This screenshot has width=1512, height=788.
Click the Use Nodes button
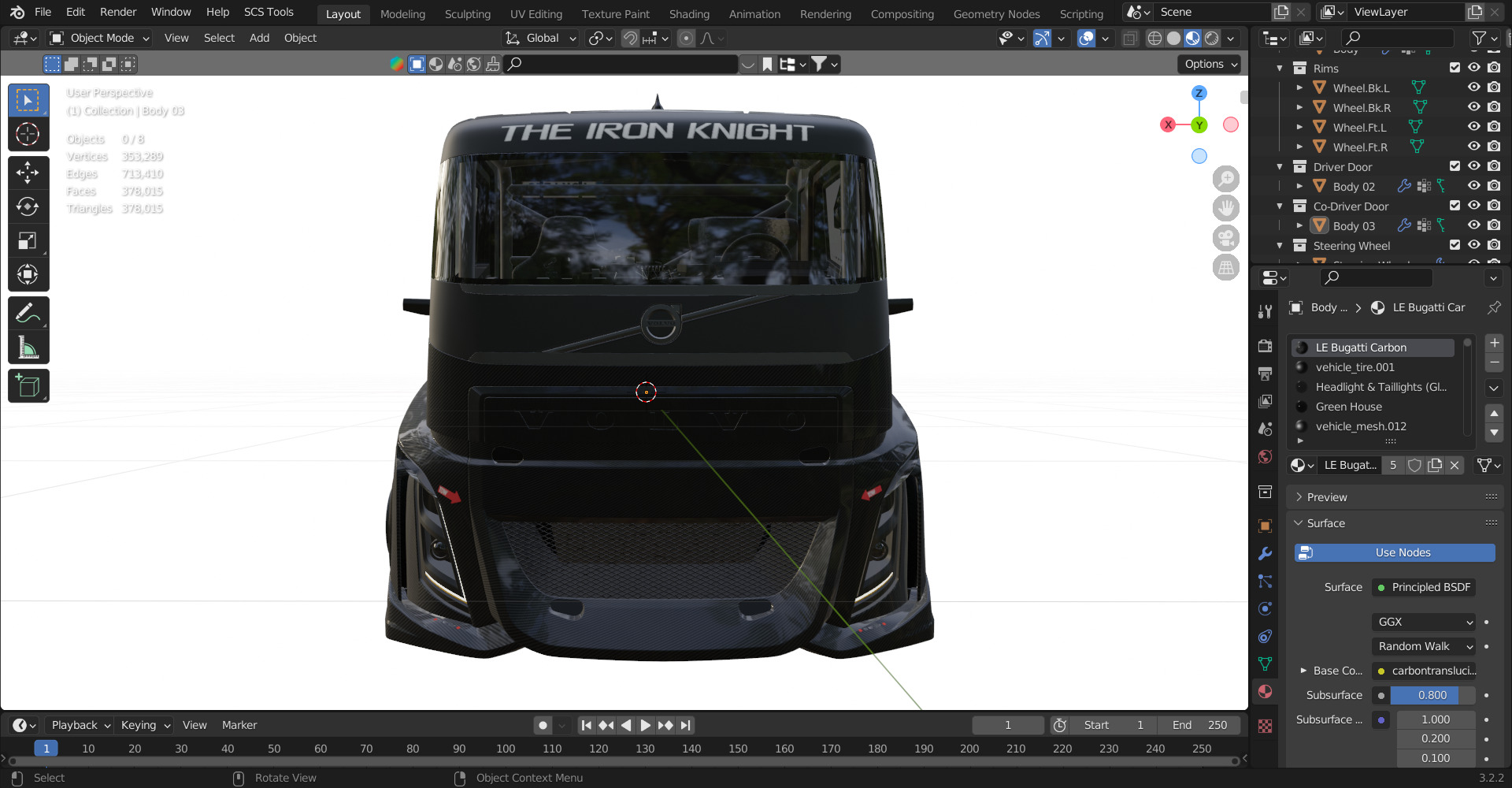point(1395,552)
